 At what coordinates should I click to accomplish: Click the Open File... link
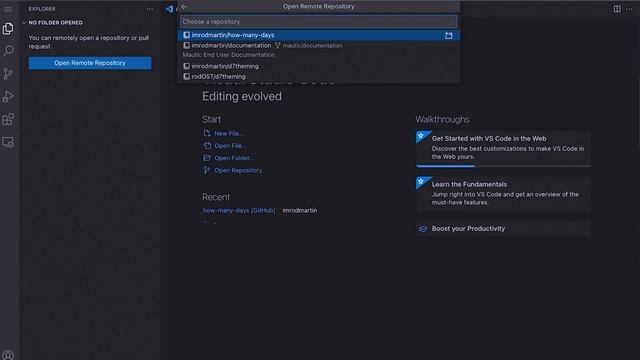coord(231,146)
